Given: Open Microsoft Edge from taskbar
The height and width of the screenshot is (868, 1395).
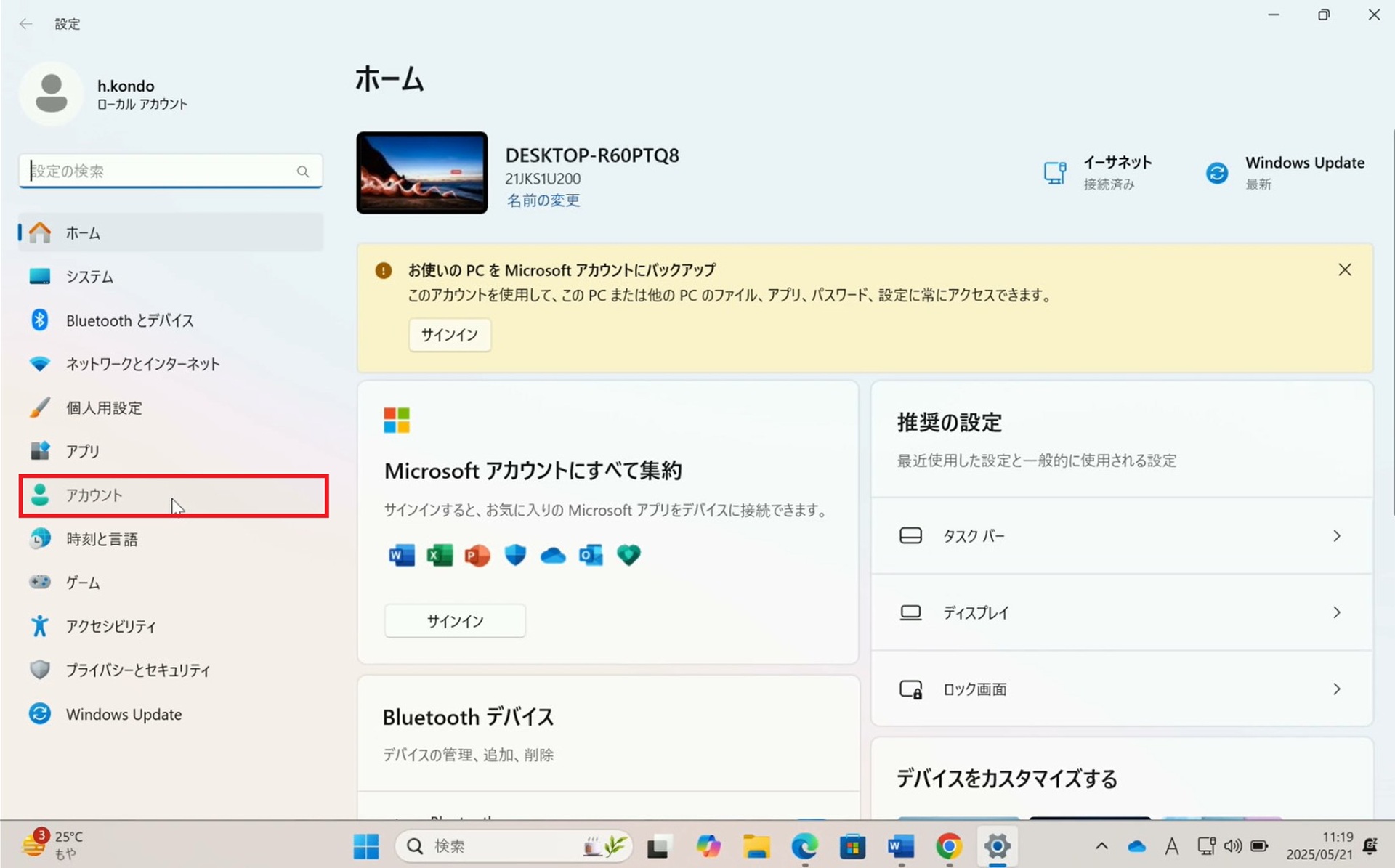Looking at the screenshot, I should tap(805, 846).
